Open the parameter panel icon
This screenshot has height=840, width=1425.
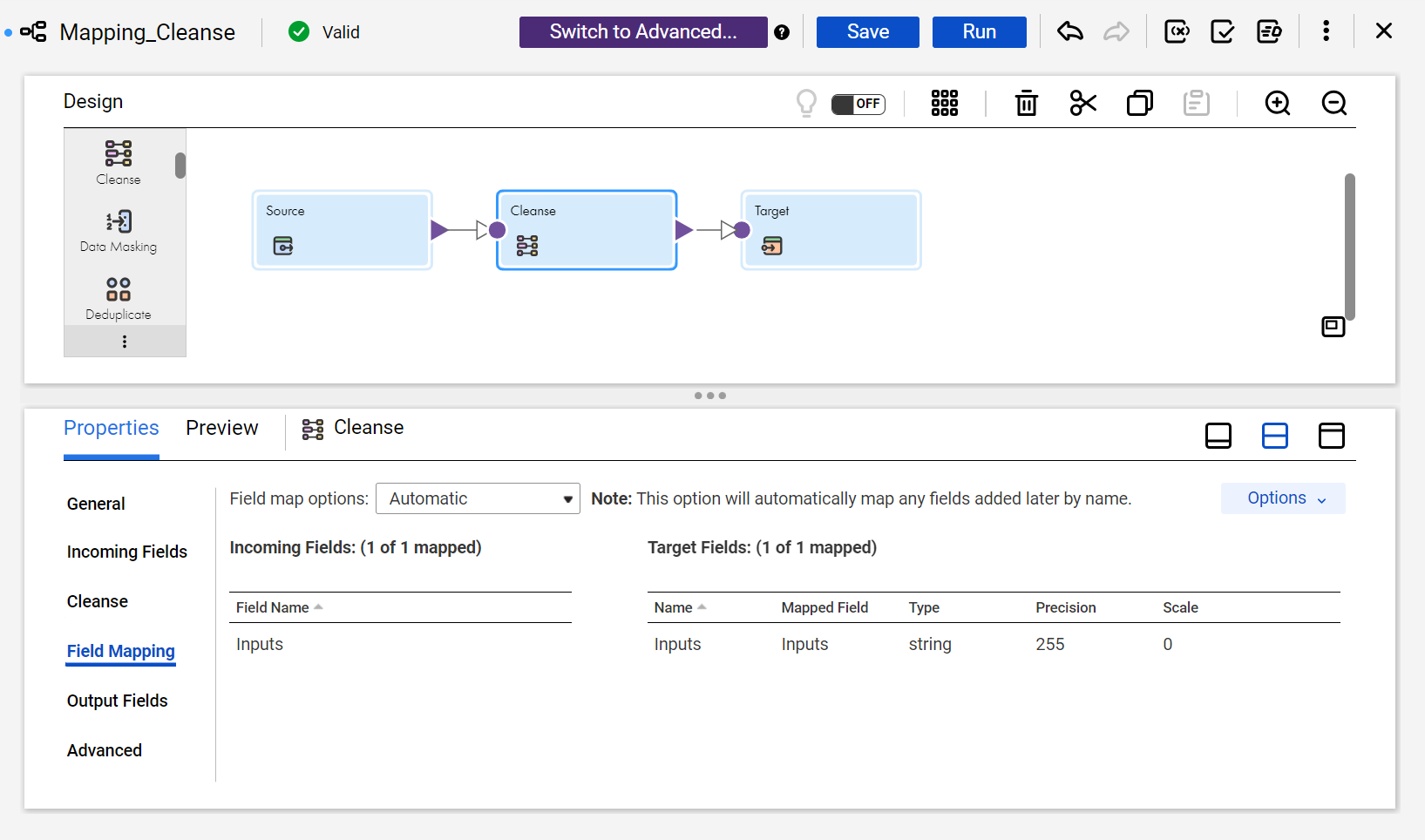tap(1177, 32)
